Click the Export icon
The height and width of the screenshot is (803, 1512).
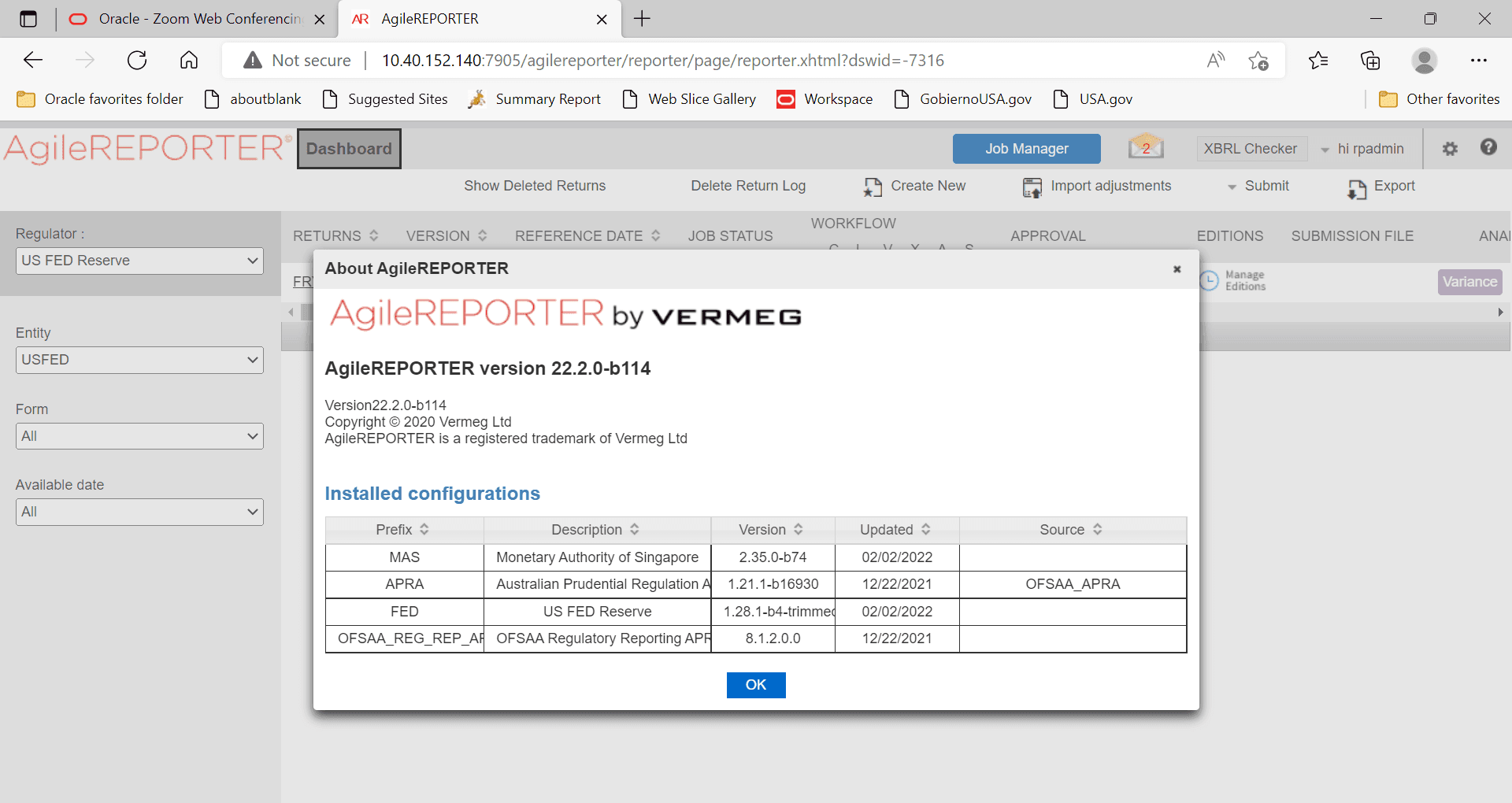tap(1357, 188)
